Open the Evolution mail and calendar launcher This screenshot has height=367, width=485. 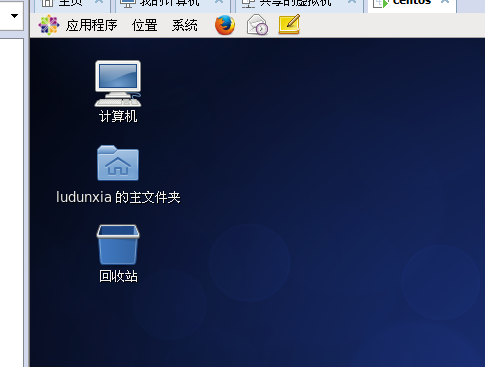(x=257, y=25)
